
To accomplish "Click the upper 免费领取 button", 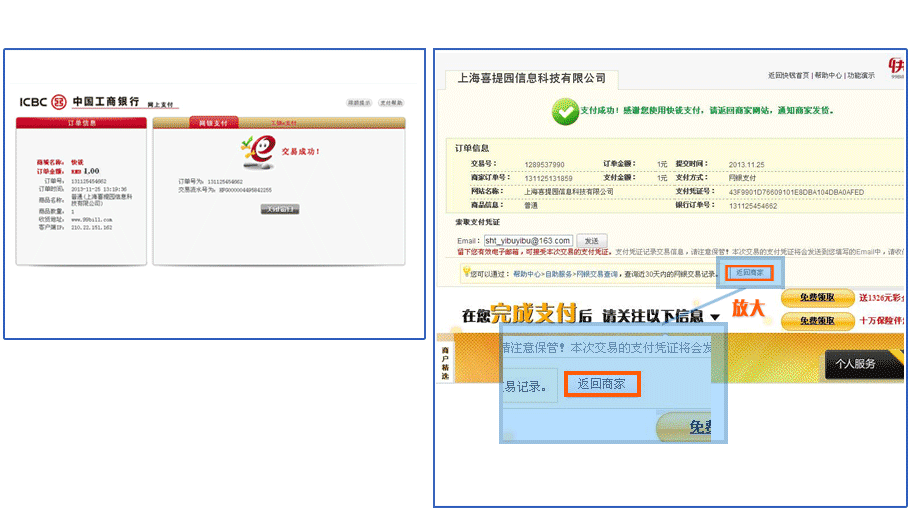I will [x=816, y=297].
